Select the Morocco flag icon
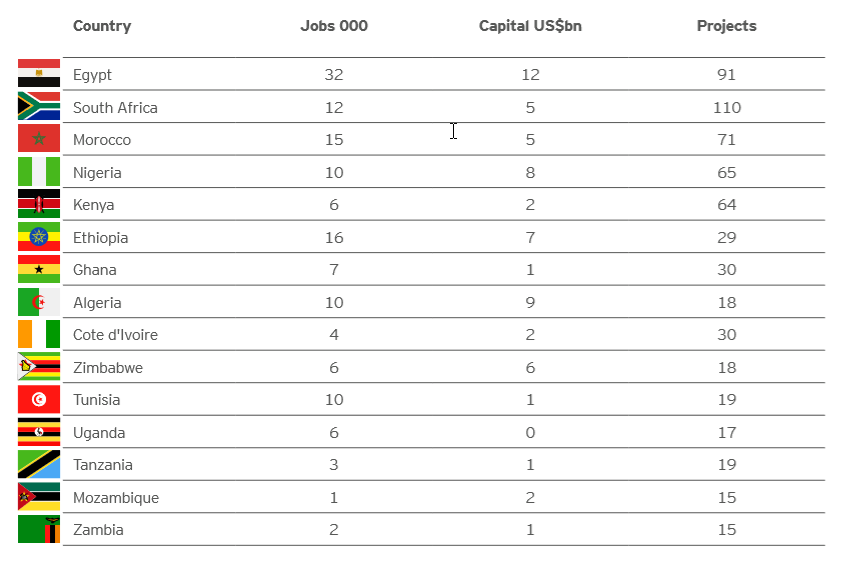860x567 pixels. (x=39, y=139)
